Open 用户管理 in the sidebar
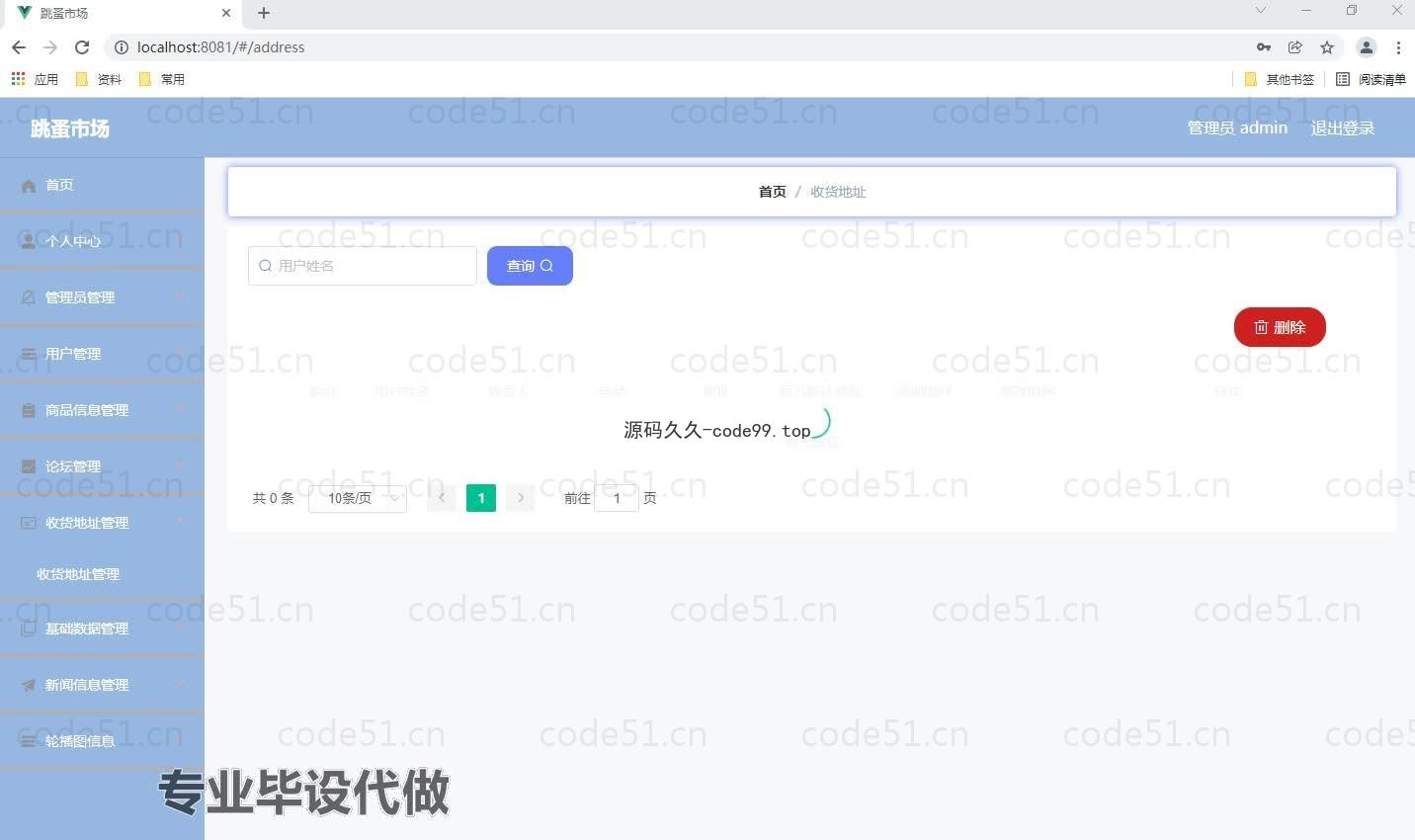The height and width of the screenshot is (840, 1415). [x=102, y=354]
